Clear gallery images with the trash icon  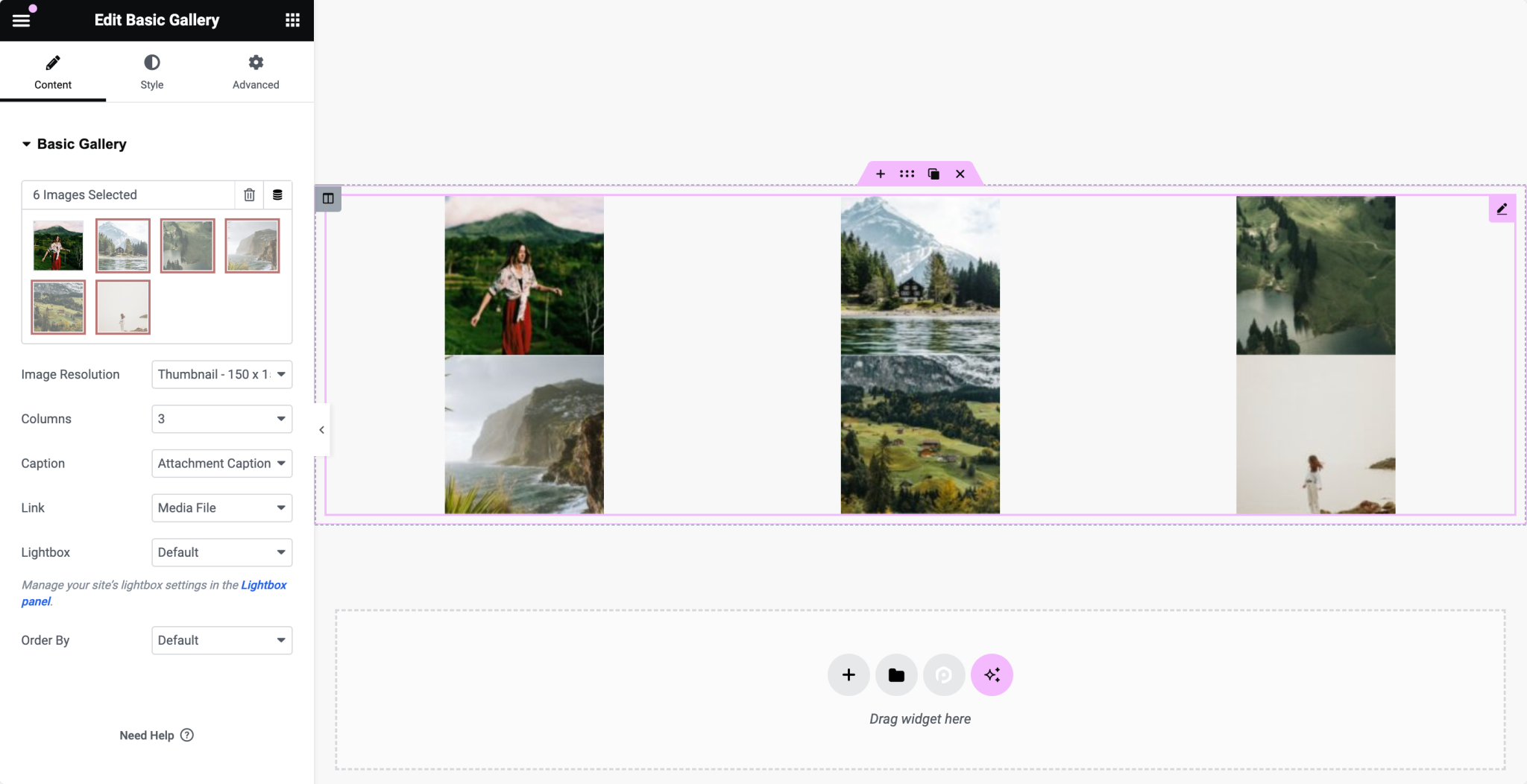(249, 195)
